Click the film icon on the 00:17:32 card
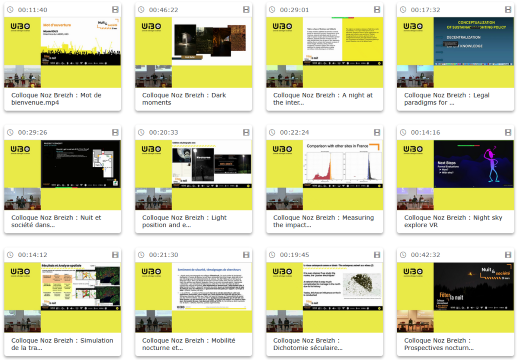519x360 pixels. pyautogui.click(x=508, y=10)
